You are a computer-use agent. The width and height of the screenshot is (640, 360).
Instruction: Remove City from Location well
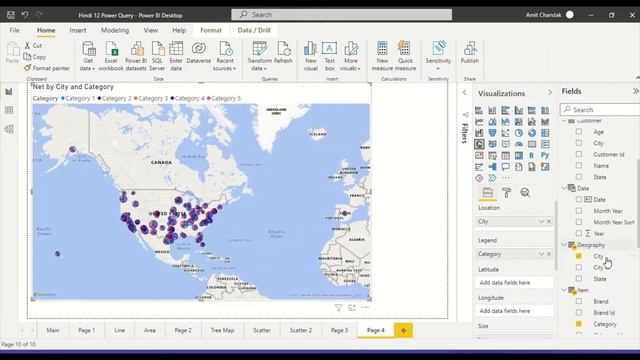(x=549, y=221)
